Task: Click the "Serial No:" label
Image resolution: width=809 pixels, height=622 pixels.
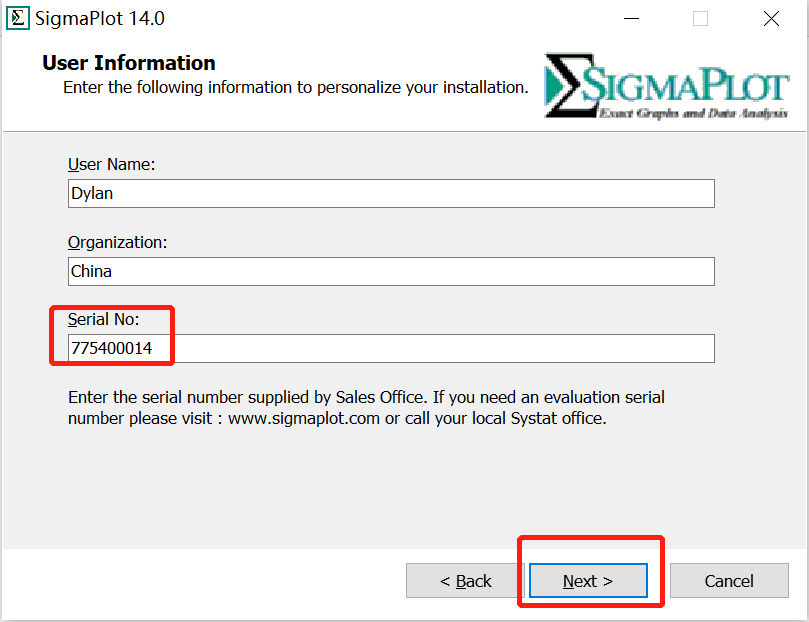Action: click(x=104, y=319)
